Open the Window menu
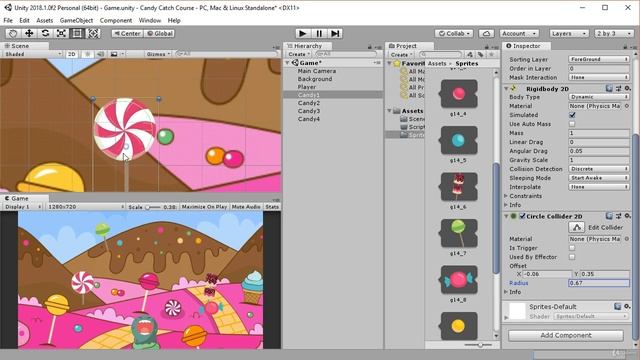This screenshot has width=640, height=360. pyautogui.click(x=150, y=20)
